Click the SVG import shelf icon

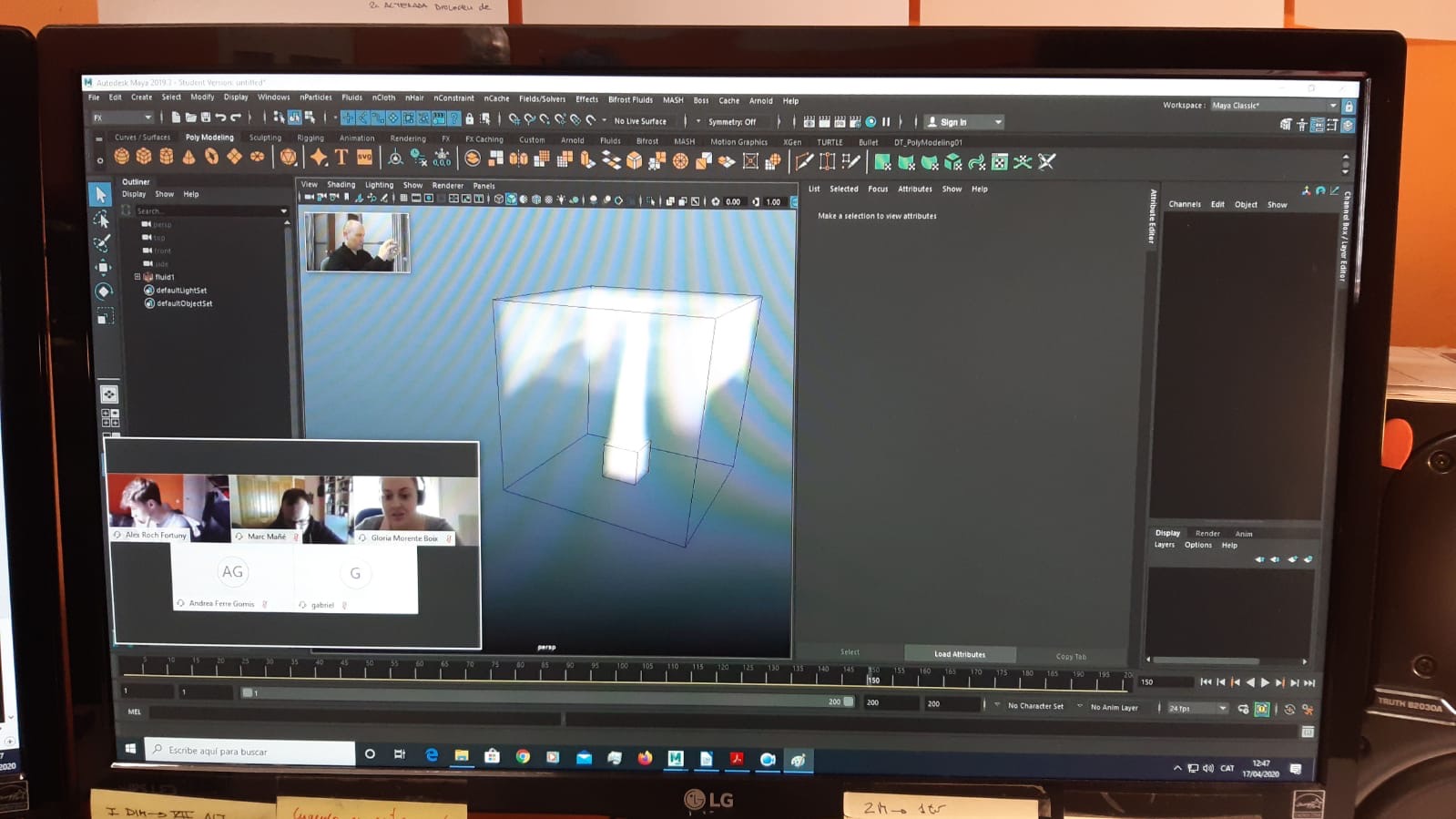point(364,159)
